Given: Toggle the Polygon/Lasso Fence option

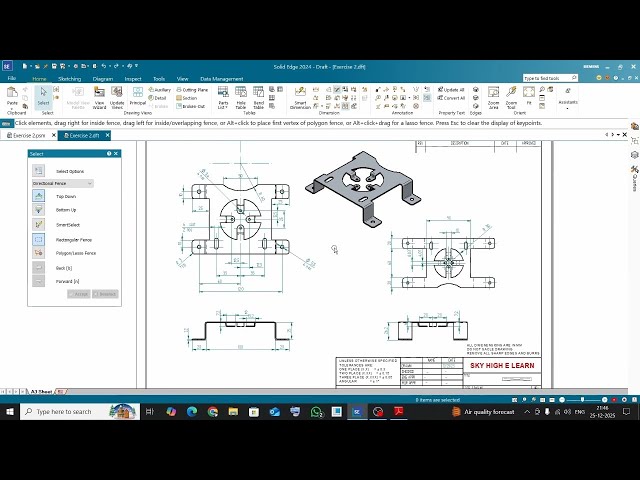Looking at the screenshot, I should tap(38, 253).
